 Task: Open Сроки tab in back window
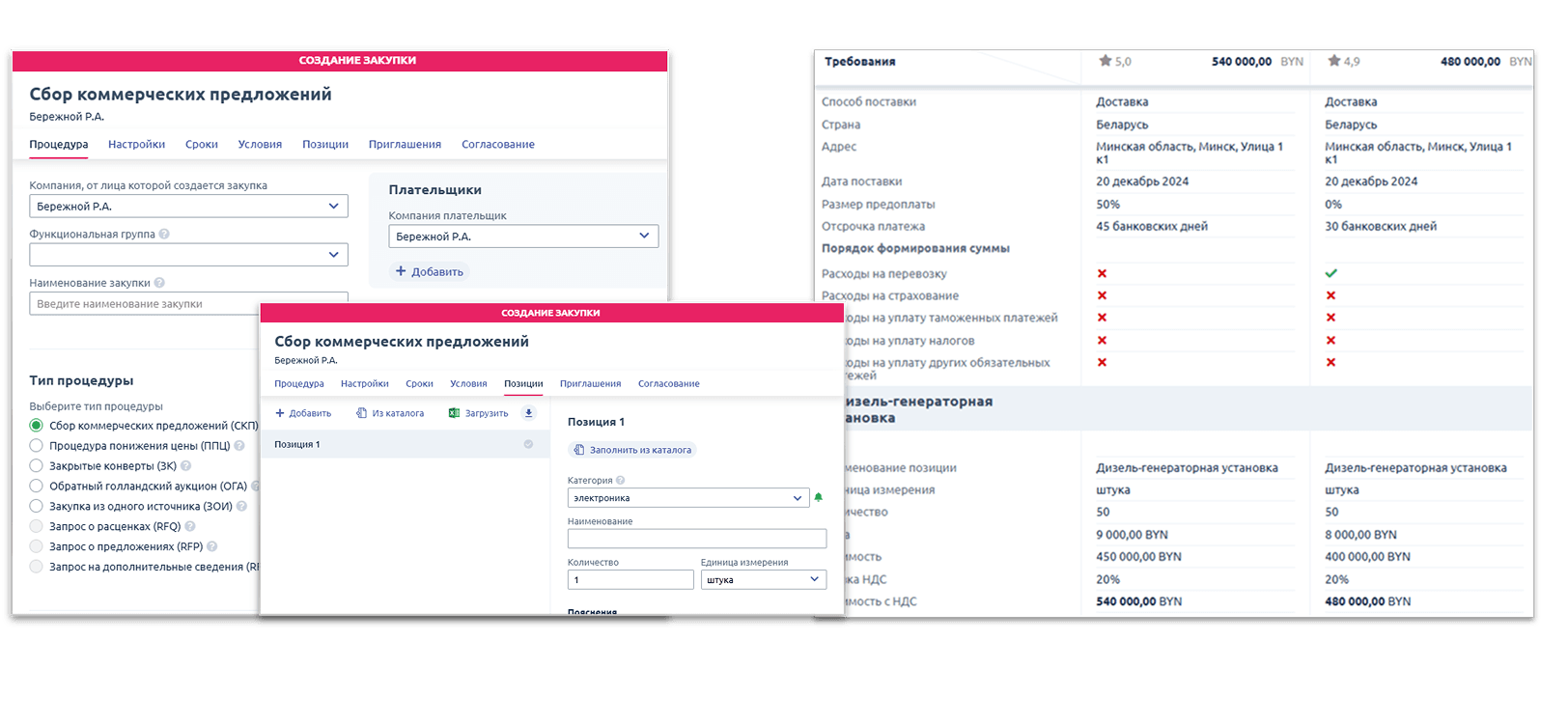tap(202, 145)
